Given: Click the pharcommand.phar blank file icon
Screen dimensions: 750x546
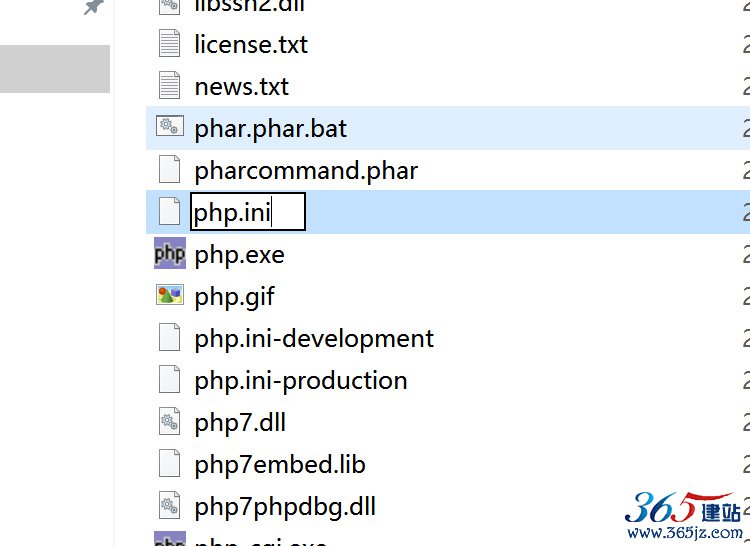Looking at the screenshot, I should coord(169,169).
